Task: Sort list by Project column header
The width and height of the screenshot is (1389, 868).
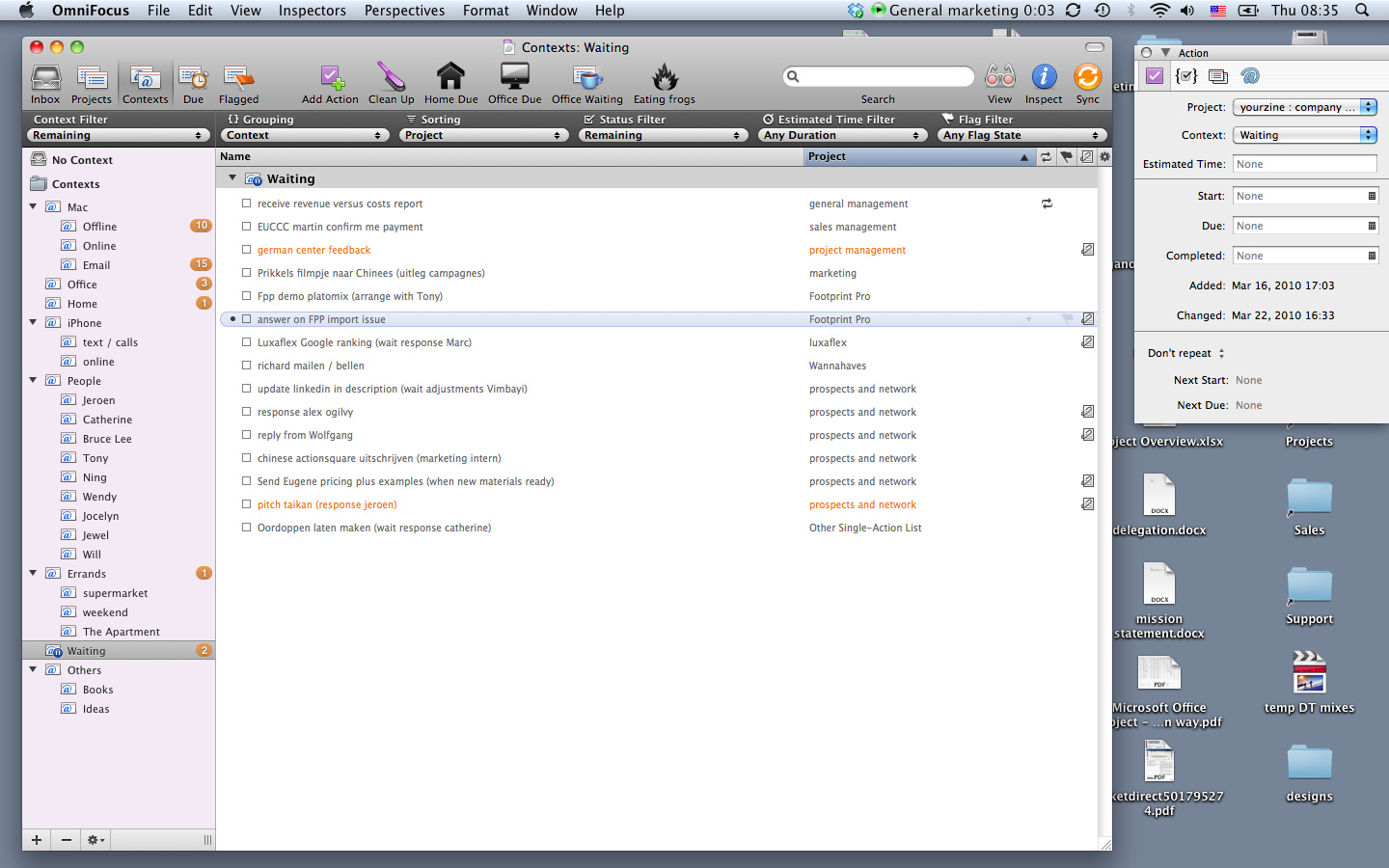Action: (x=919, y=156)
